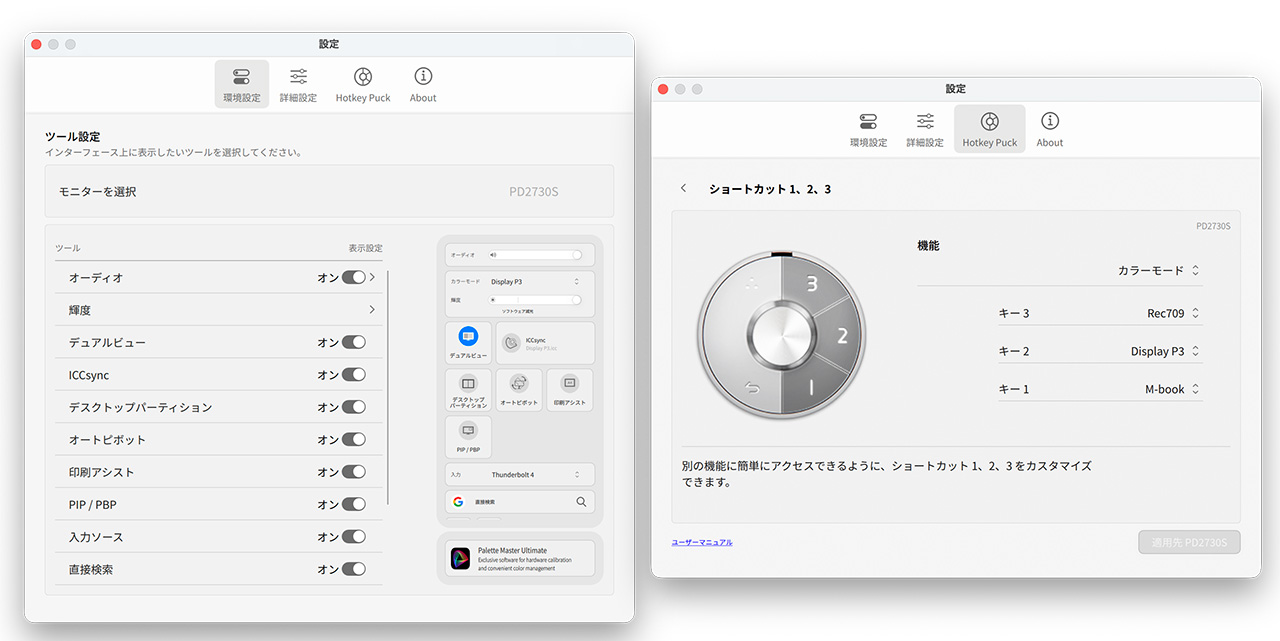This screenshot has width=1280, height=641.
Task: Toggle the オーディオ switch off
Action: click(x=353, y=278)
